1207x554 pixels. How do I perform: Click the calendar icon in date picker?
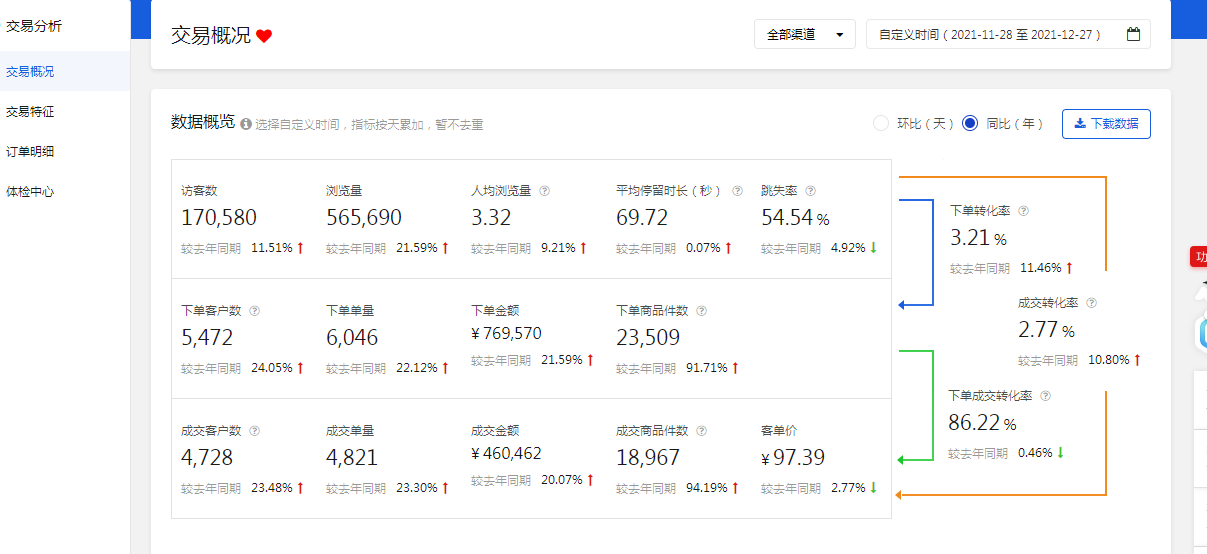click(x=1133, y=34)
